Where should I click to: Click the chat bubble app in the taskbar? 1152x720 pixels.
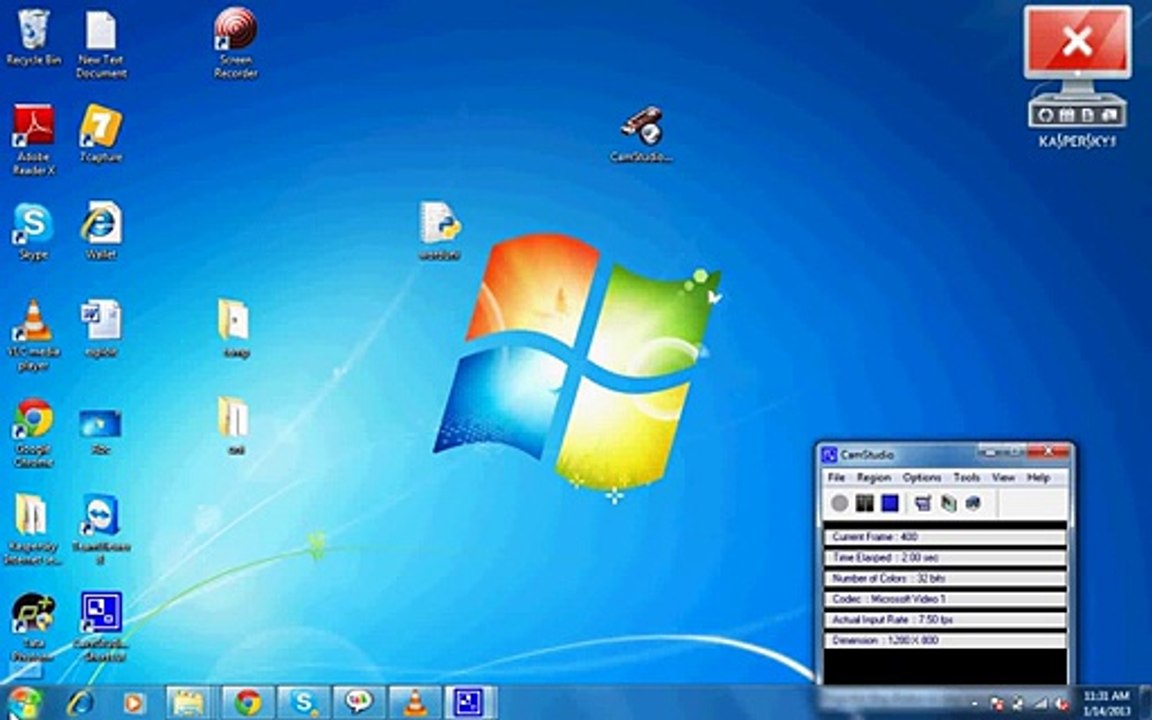pyautogui.click(x=359, y=703)
